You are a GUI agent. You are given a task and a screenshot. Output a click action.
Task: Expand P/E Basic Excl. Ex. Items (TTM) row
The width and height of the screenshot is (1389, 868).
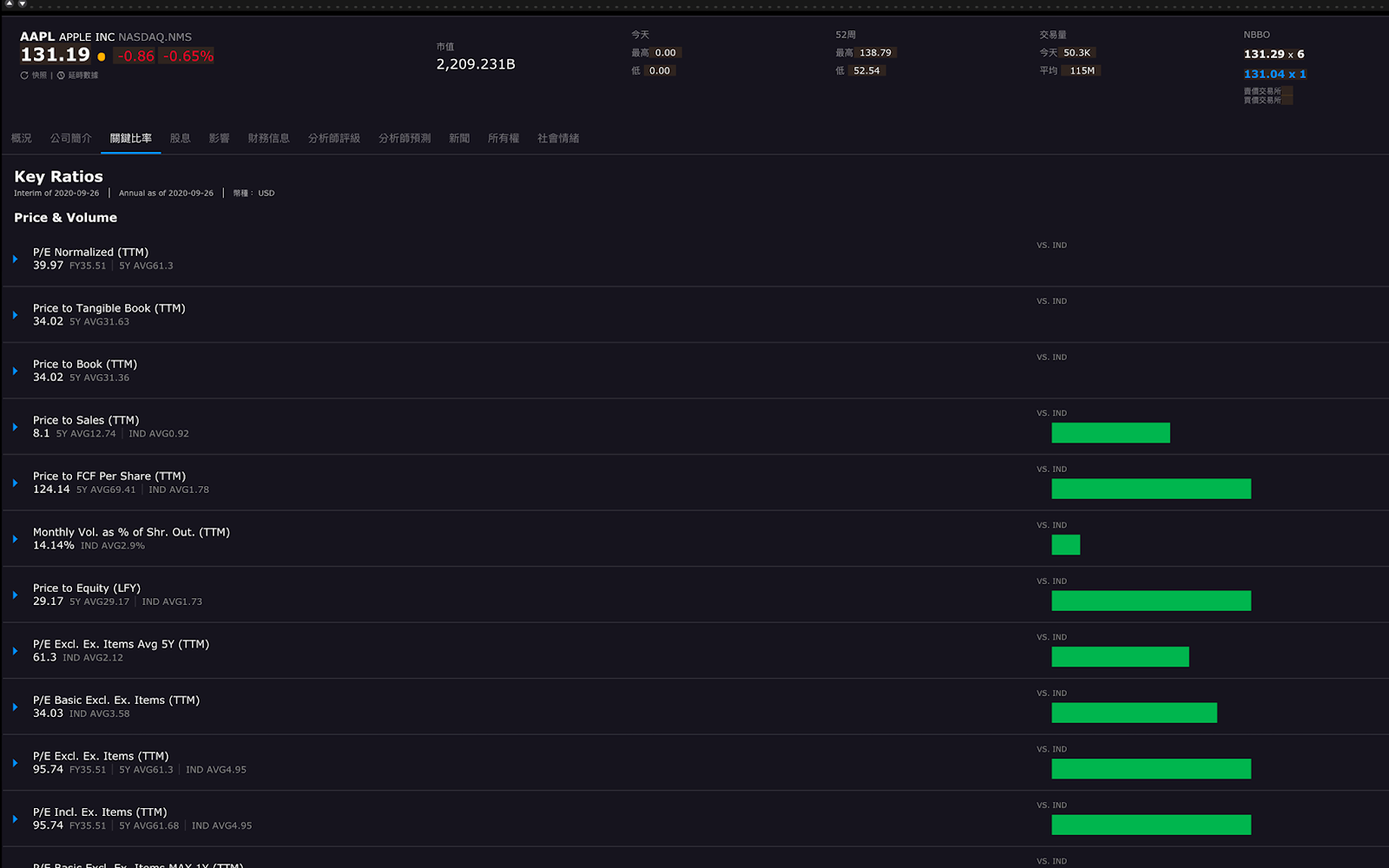click(15, 707)
